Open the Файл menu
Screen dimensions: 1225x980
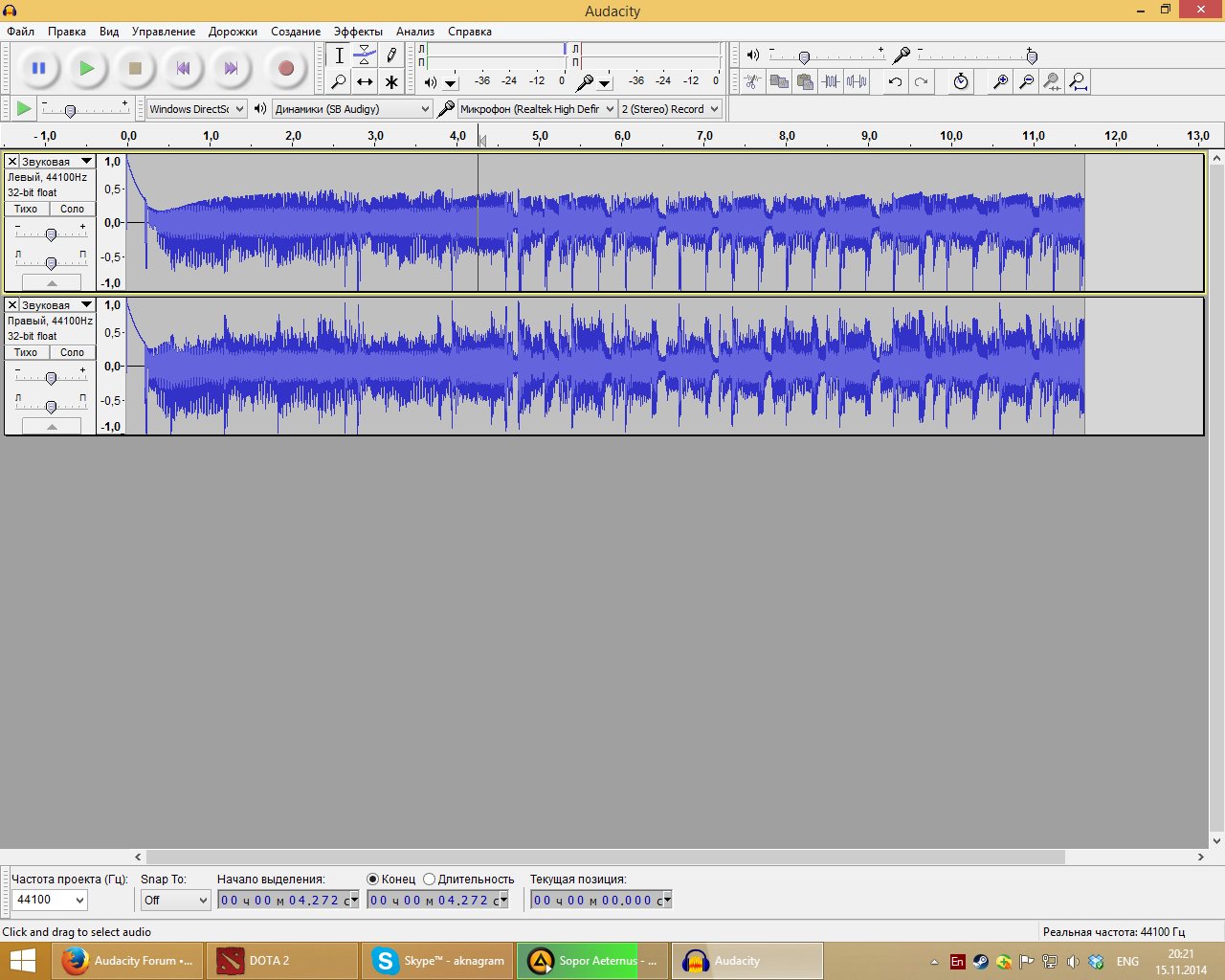coord(20,32)
